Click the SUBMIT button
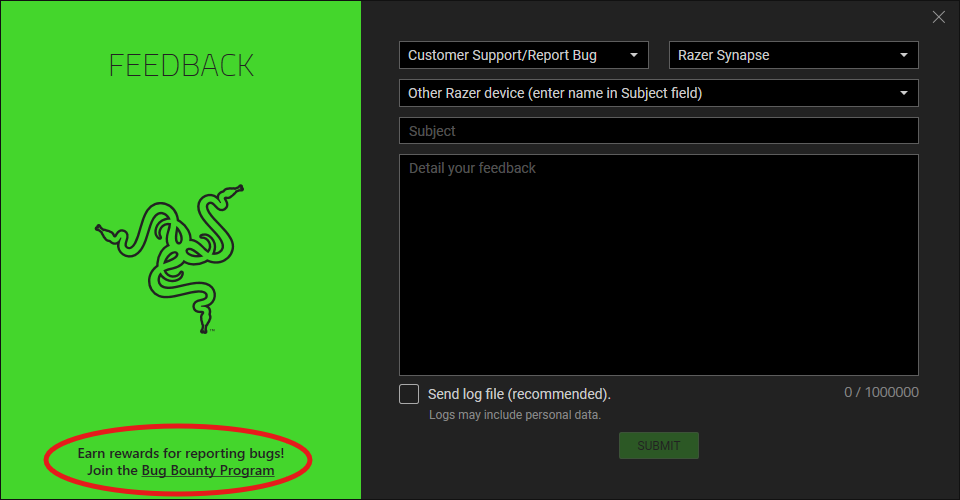Screen dimensions: 960x500 coord(659,446)
